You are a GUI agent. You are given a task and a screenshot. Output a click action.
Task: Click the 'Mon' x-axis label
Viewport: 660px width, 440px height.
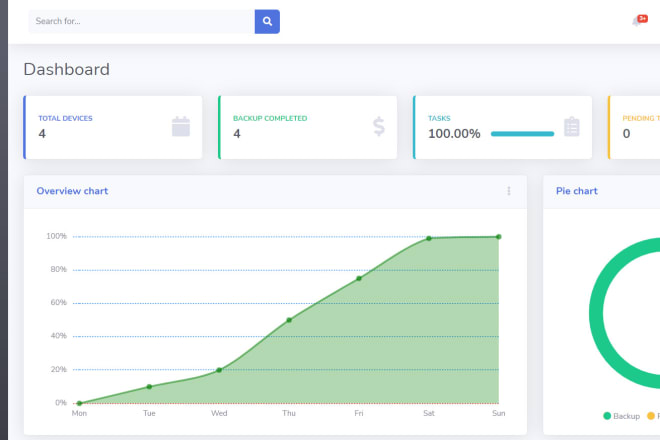(x=79, y=413)
